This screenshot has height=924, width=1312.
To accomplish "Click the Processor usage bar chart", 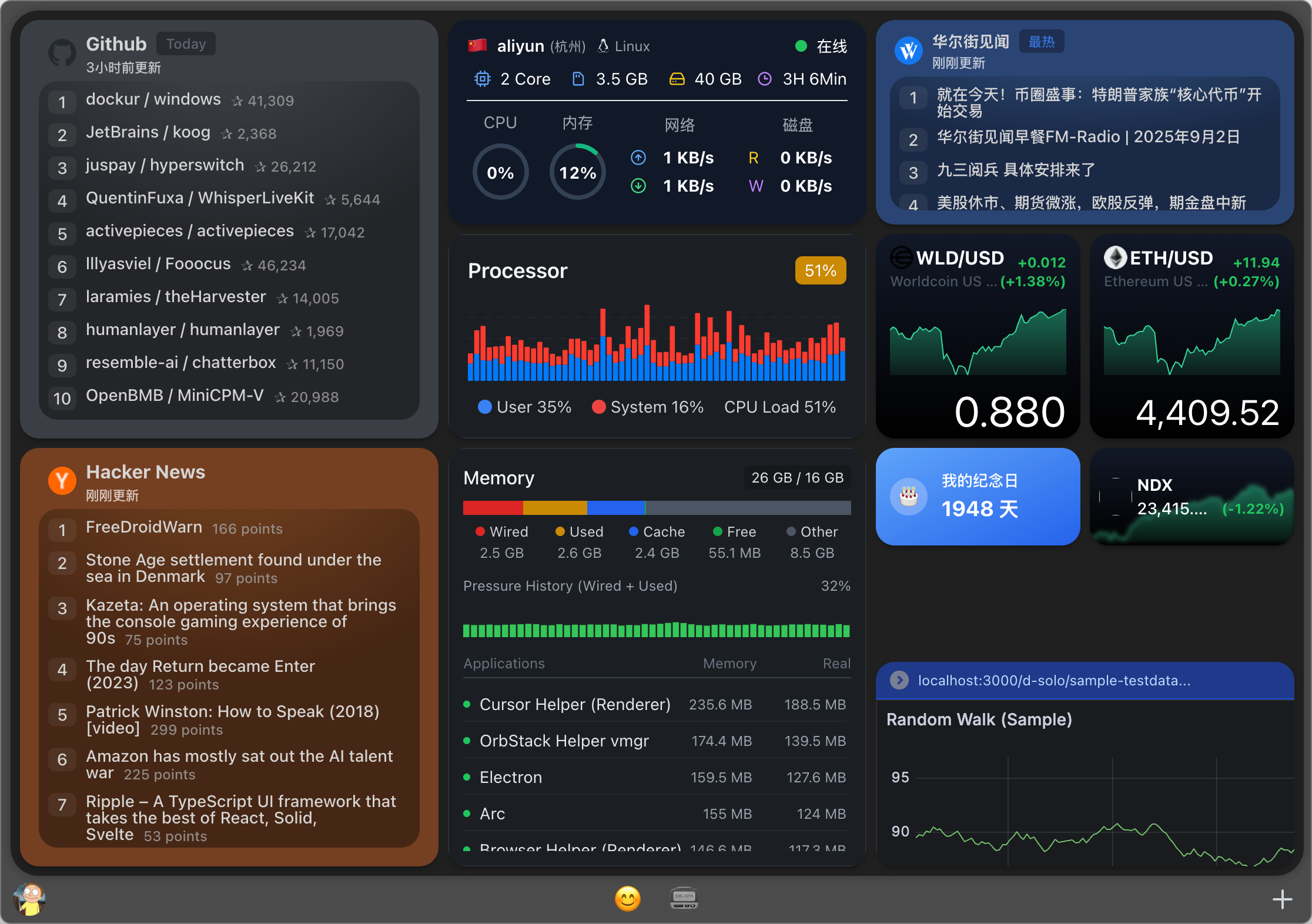I will [657, 343].
